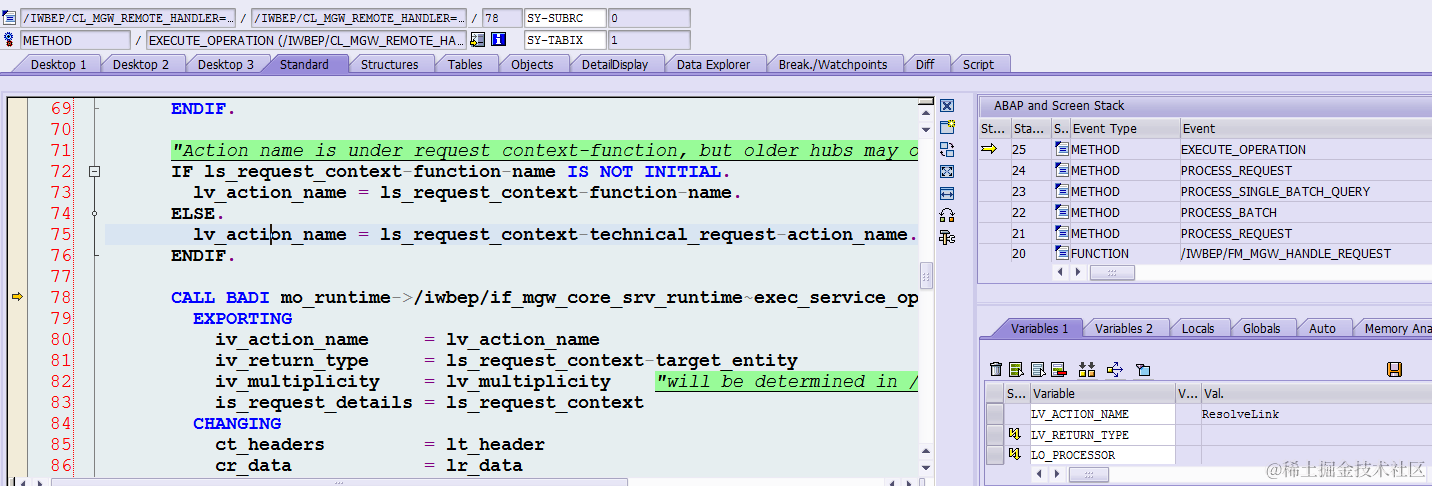Click the yellow squares with arrows icon in the Variables toolbar

[x=1087, y=370]
